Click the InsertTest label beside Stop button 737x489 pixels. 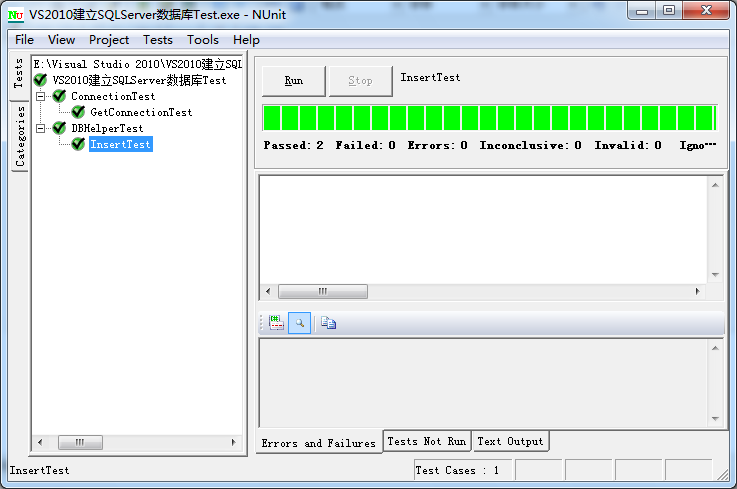pyautogui.click(x=430, y=78)
